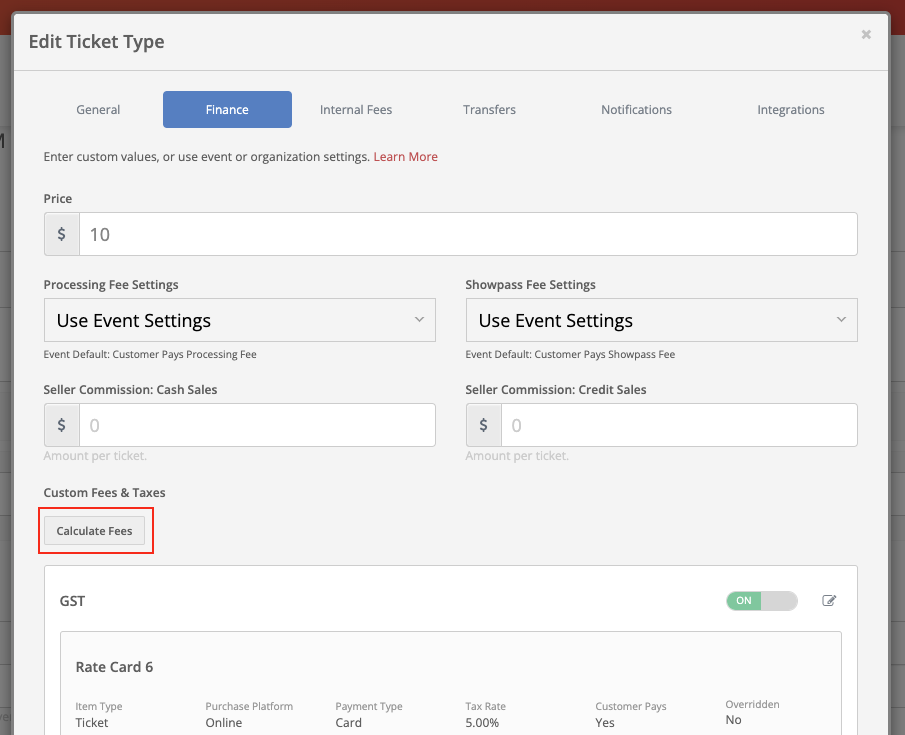Toggle the GST tax switch off

click(762, 600)
